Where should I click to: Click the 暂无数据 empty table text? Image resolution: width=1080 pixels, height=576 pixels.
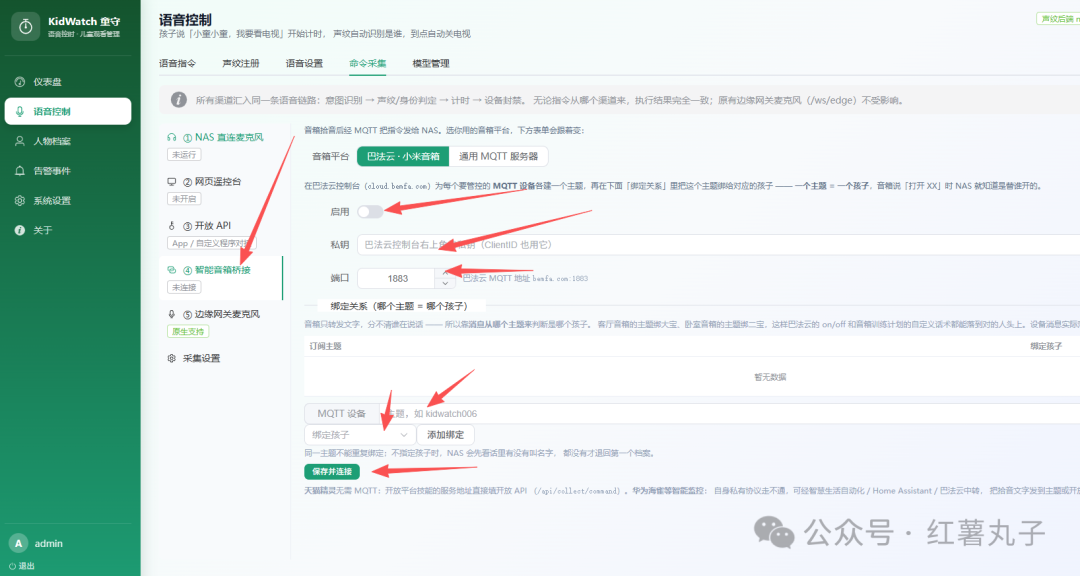(x=770, y=377)
